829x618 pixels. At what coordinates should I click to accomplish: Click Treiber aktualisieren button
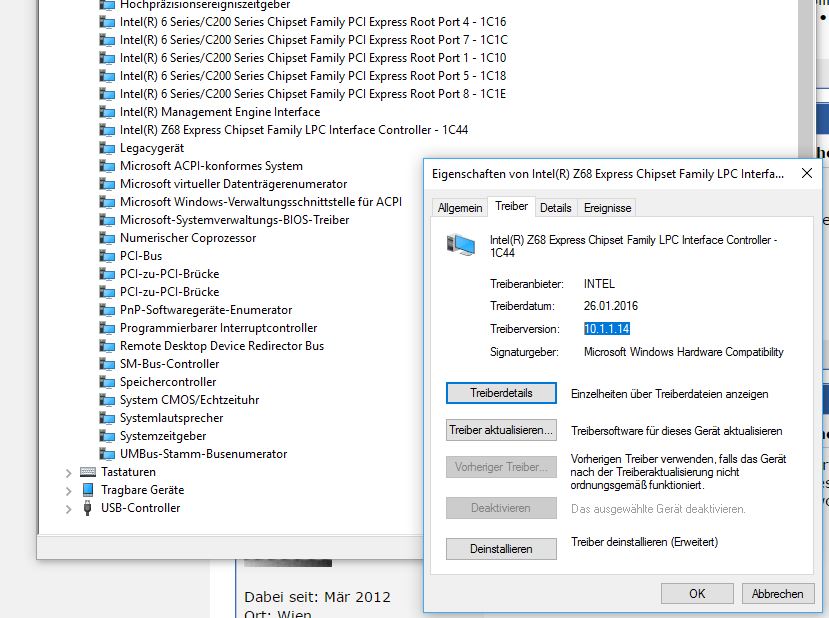pos(501,430)
